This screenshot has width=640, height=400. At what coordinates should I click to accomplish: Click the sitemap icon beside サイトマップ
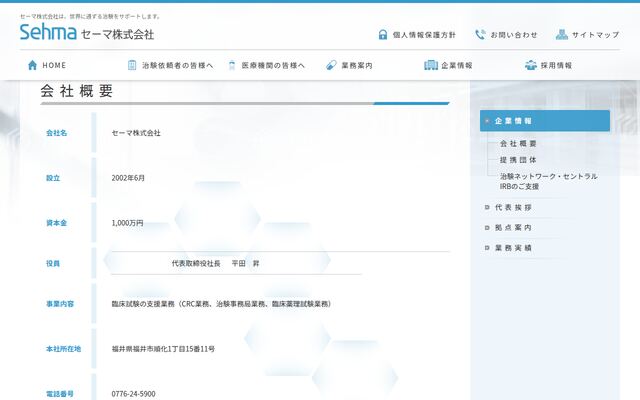pyautogui.click(x=562, y=35)
